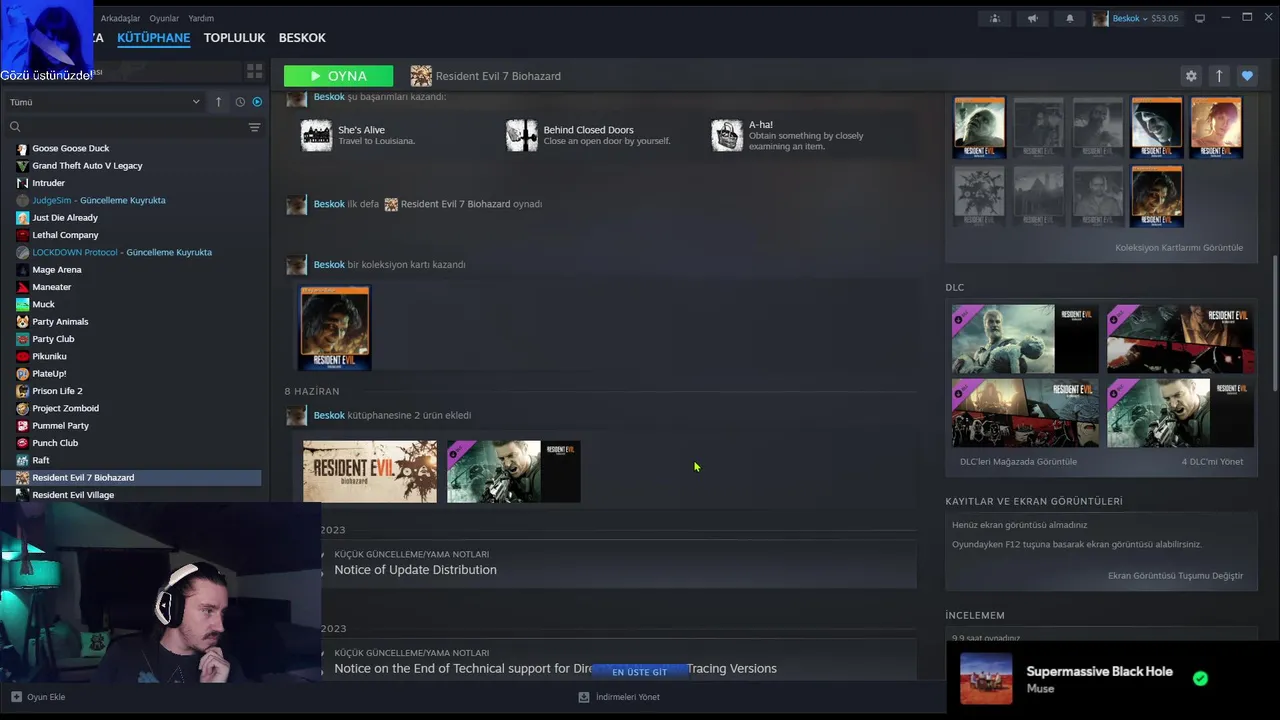Click the Pummel Party icon

(23, 426)
